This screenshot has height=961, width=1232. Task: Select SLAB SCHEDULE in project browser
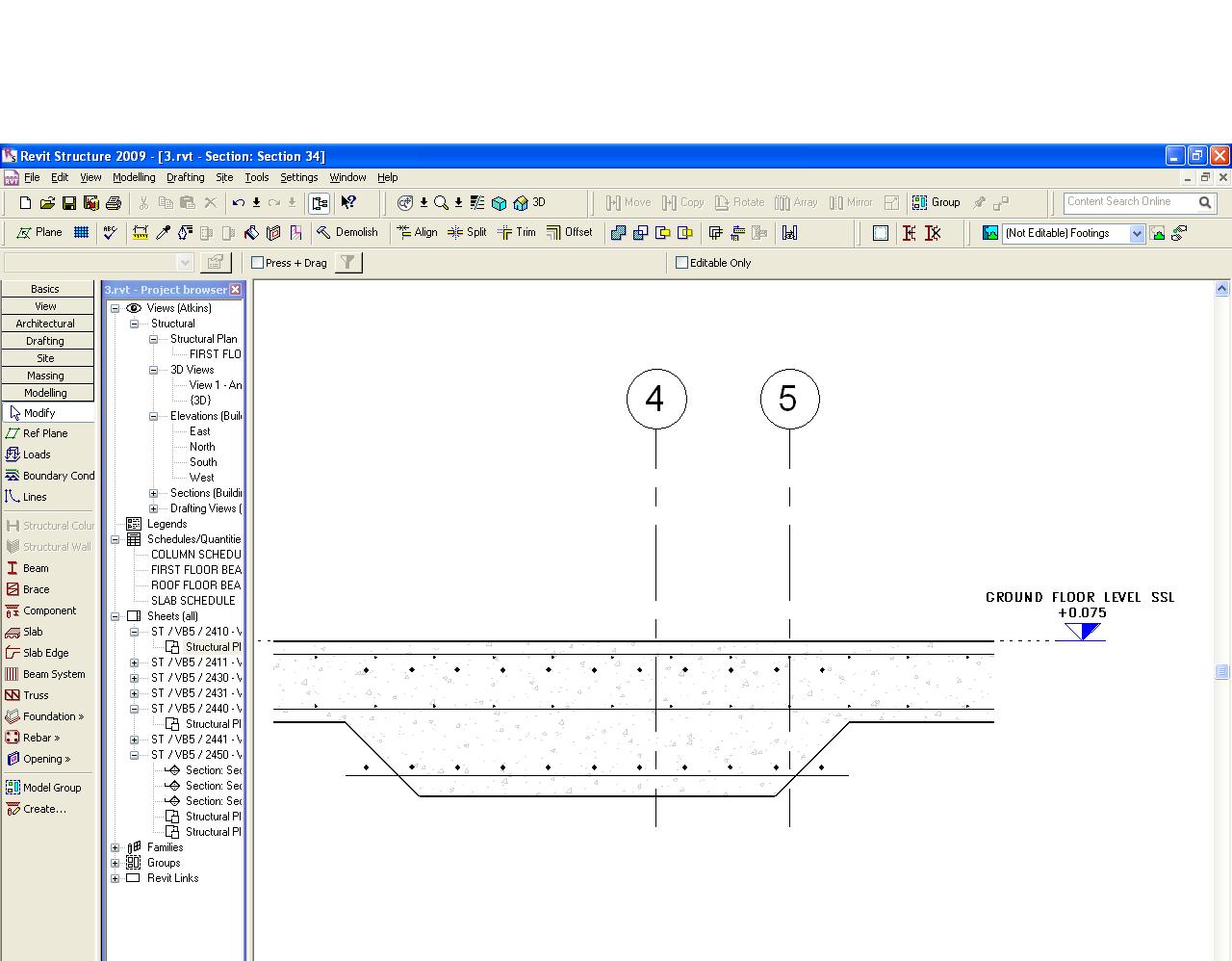pos(192,601)
